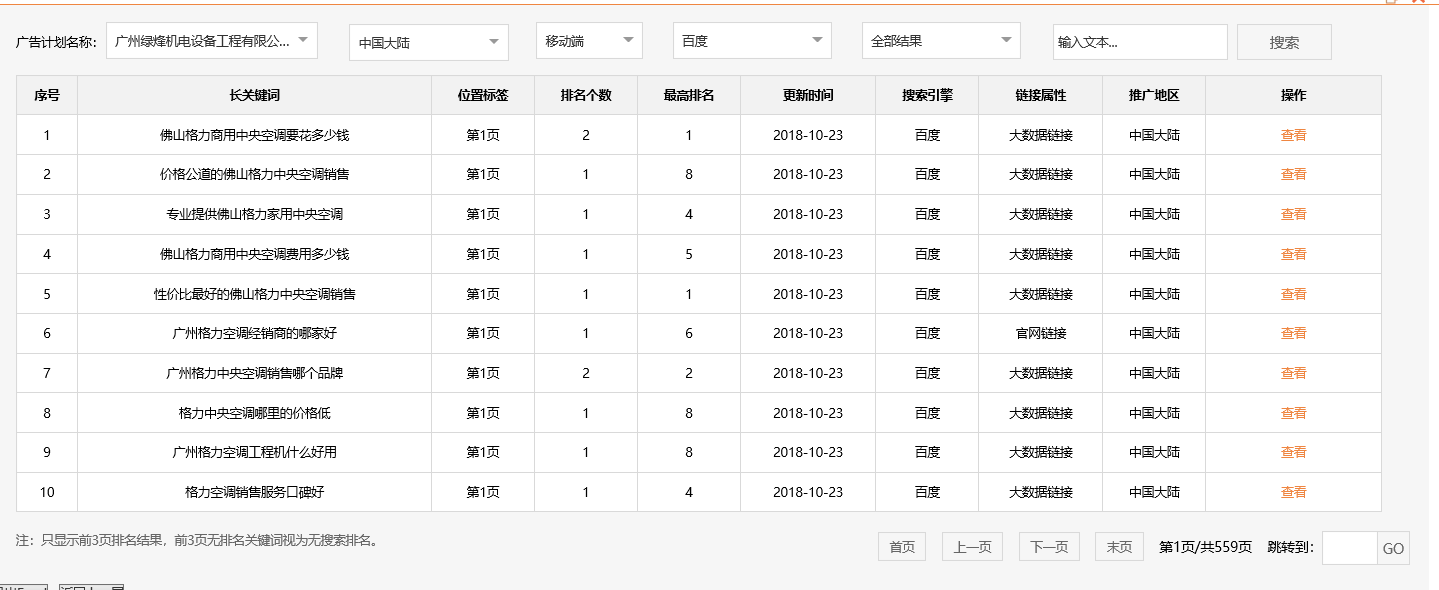This screenshot has width=1439, height=590.
Task: Click 查看 on 广州格力空调经销商的哪家好 row
Action: click(1293, 333)
